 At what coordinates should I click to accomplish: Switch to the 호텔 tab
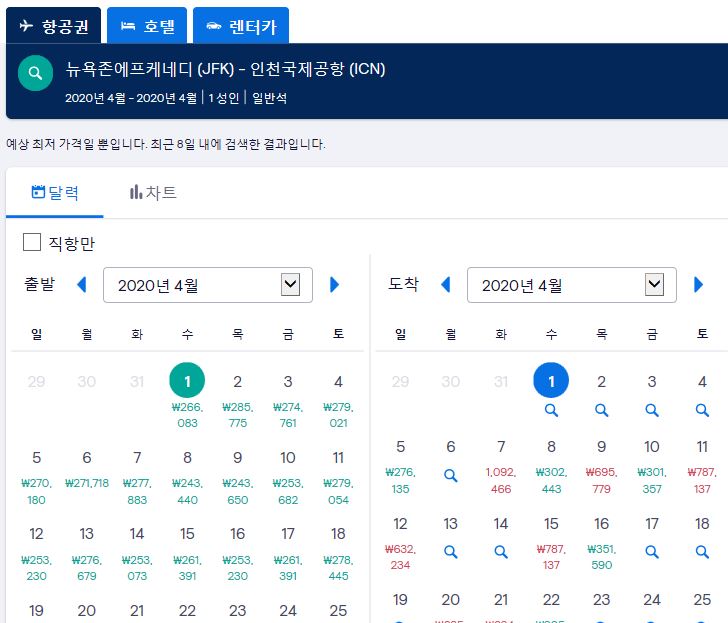point(147,26)
